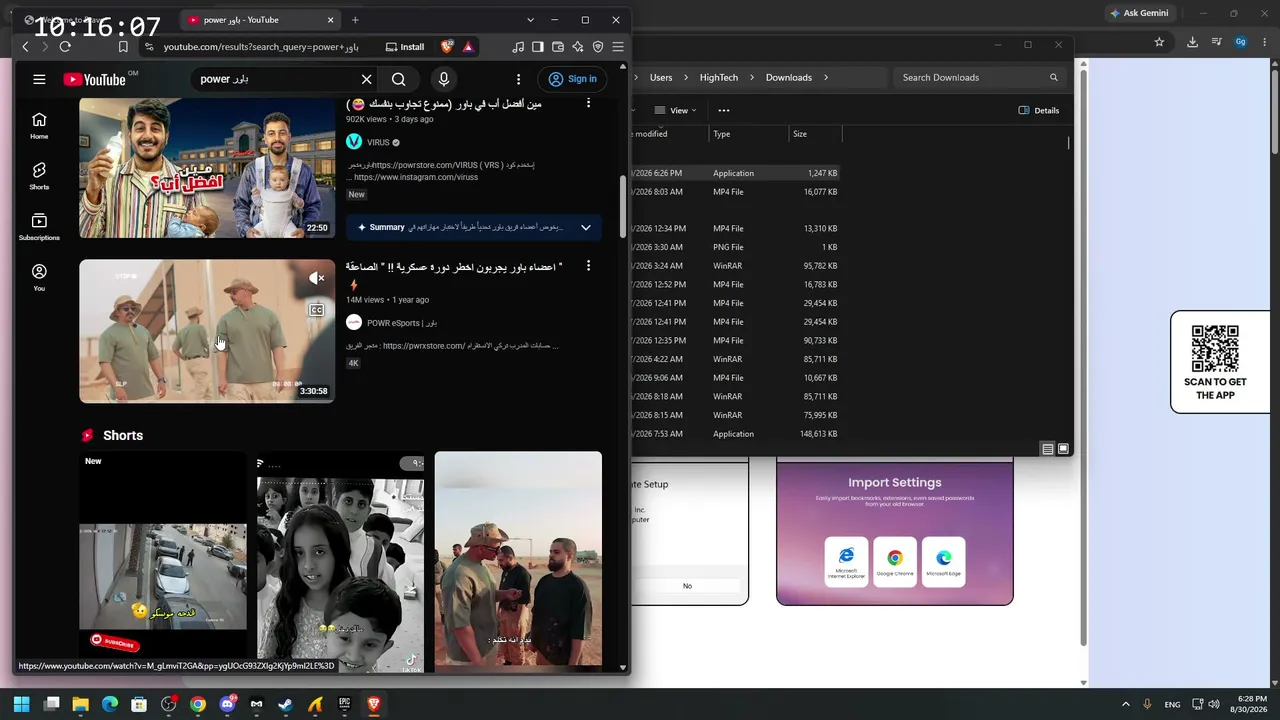The height and width of the screenshot is (720, 1280).
Task: Open the VIRUS channel link
Action: point(378,143)
